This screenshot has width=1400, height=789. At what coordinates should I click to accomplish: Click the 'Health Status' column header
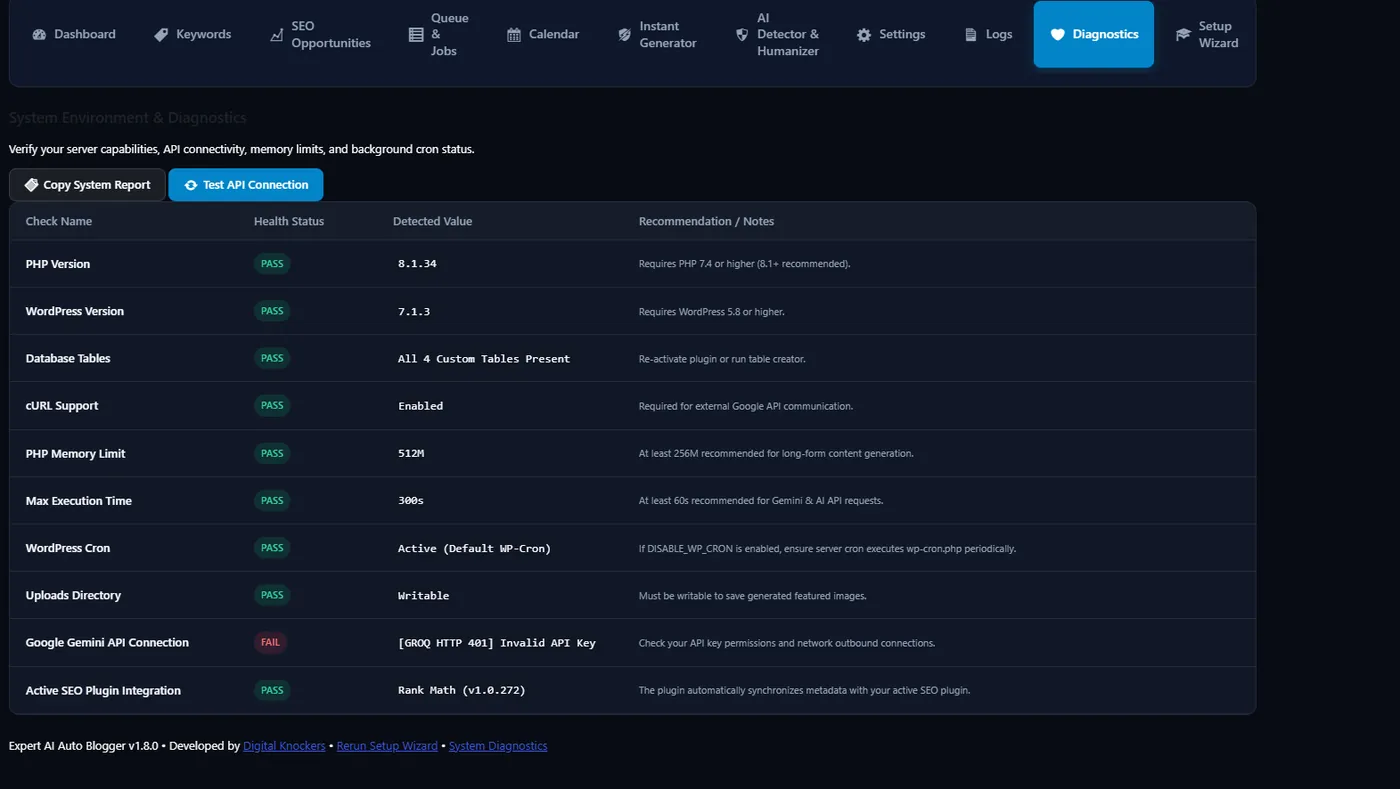[x=289, y=221]
